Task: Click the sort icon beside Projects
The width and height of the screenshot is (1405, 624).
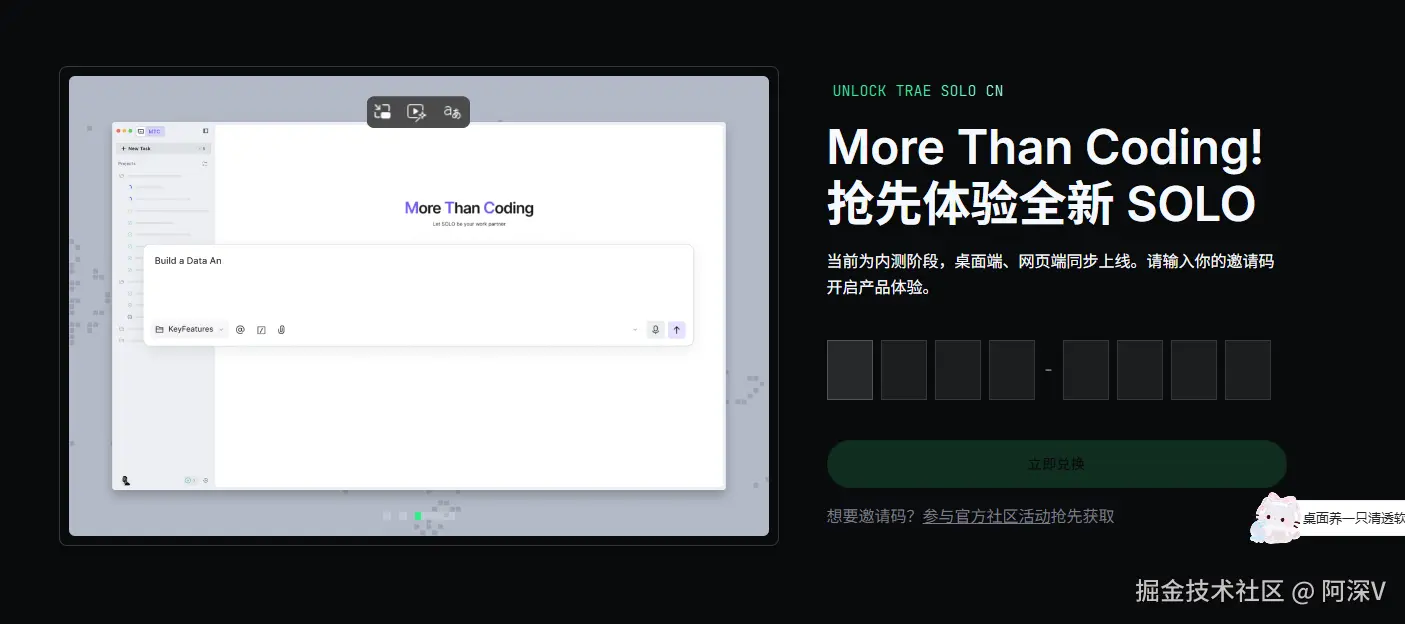Action: [x=205, y=164]
